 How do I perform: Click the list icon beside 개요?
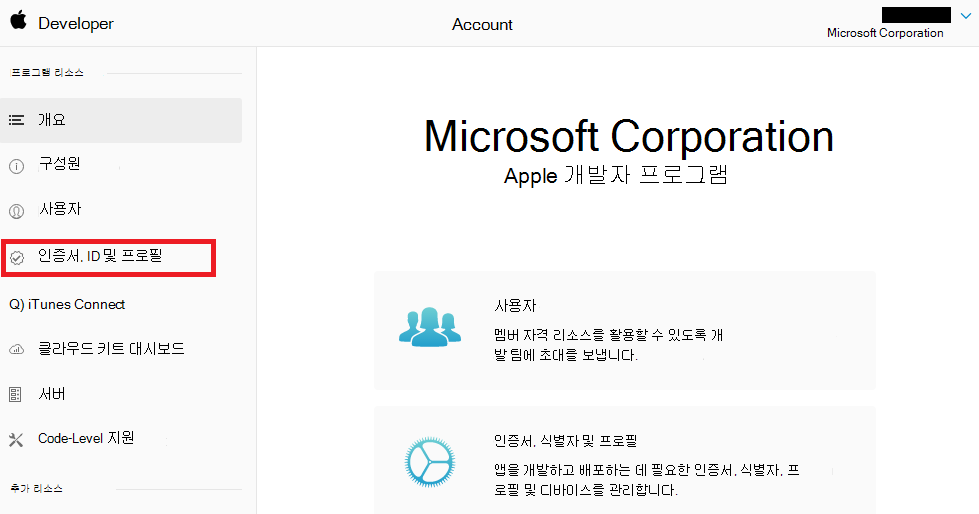(x=16, y=120)
